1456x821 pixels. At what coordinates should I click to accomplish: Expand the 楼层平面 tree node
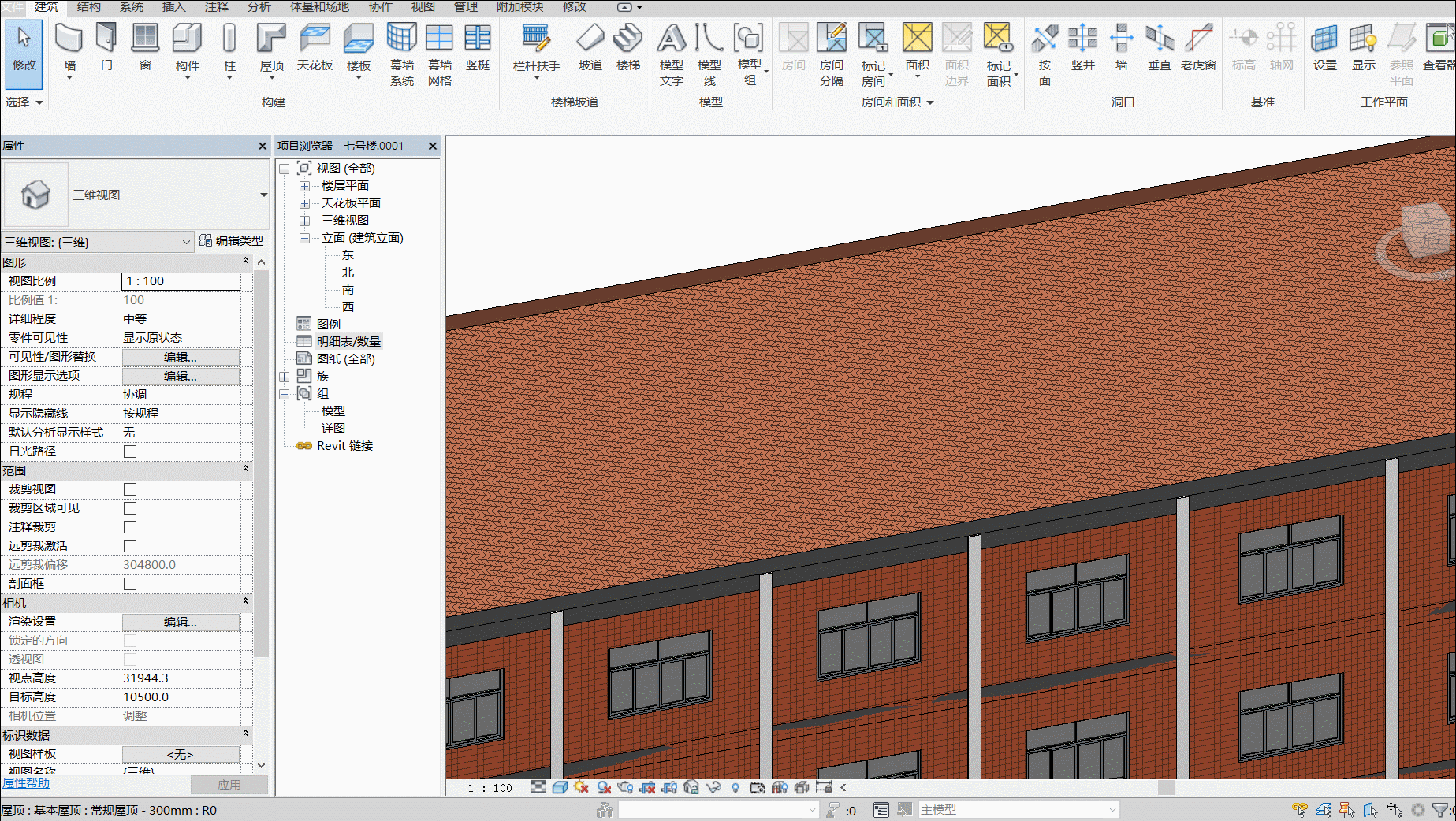point(304,186)
